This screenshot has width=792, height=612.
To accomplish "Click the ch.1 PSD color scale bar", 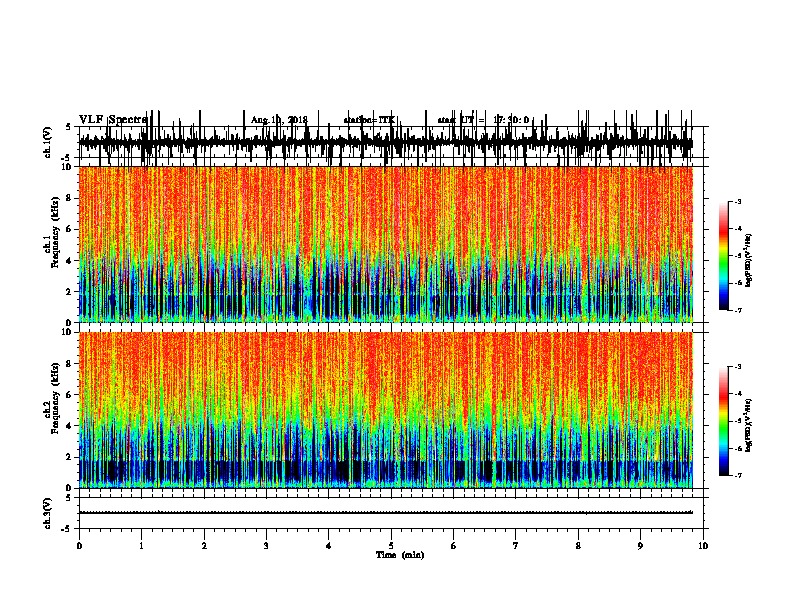I will (724, 256).
